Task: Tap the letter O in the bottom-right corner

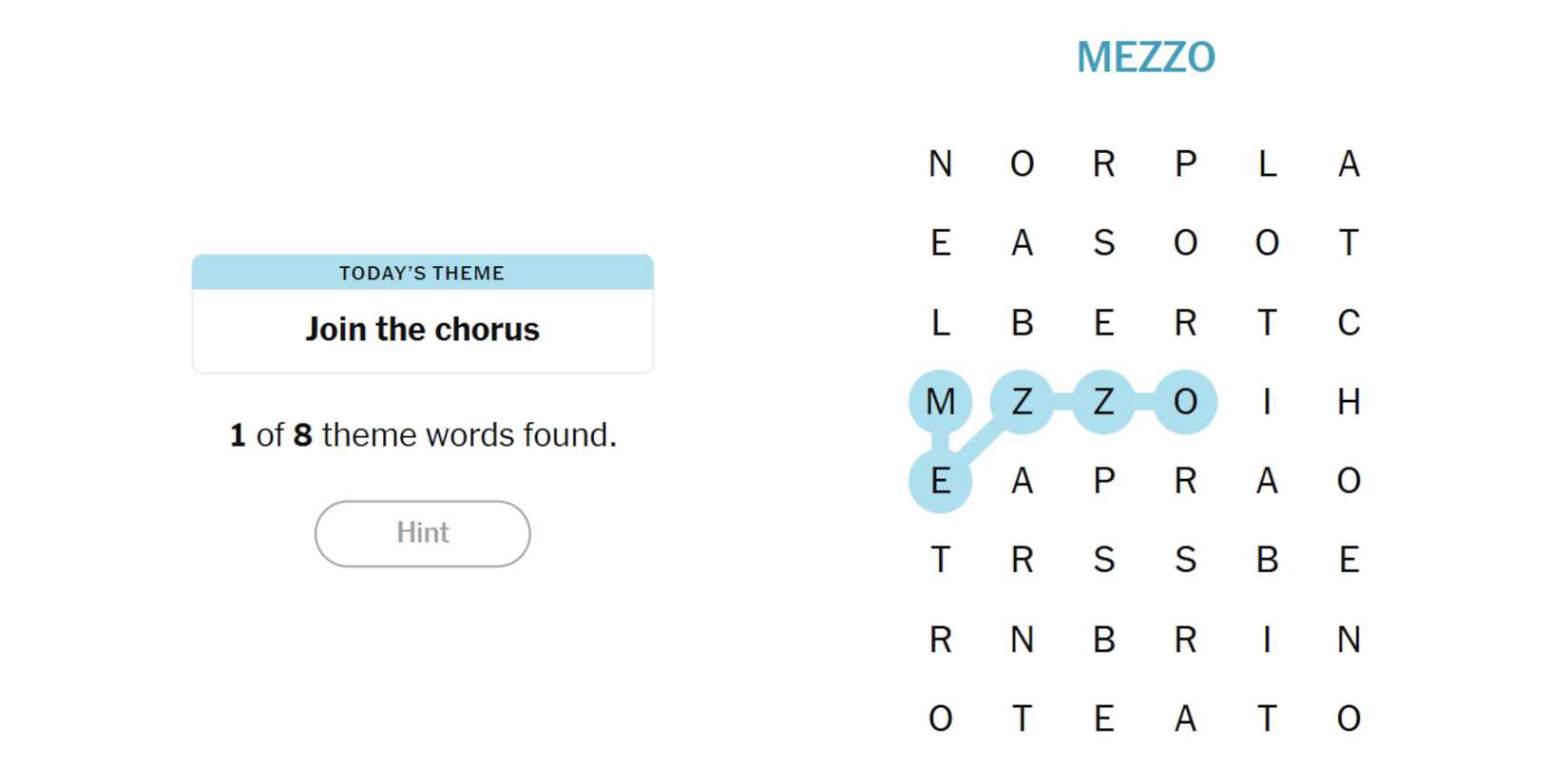Action: (1348, 718)
